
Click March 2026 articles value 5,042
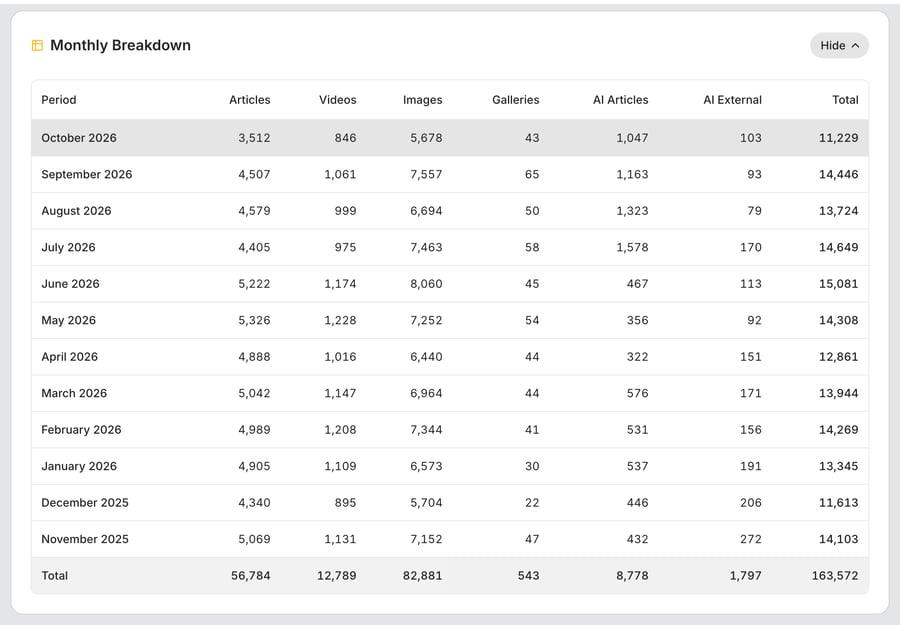254,393
